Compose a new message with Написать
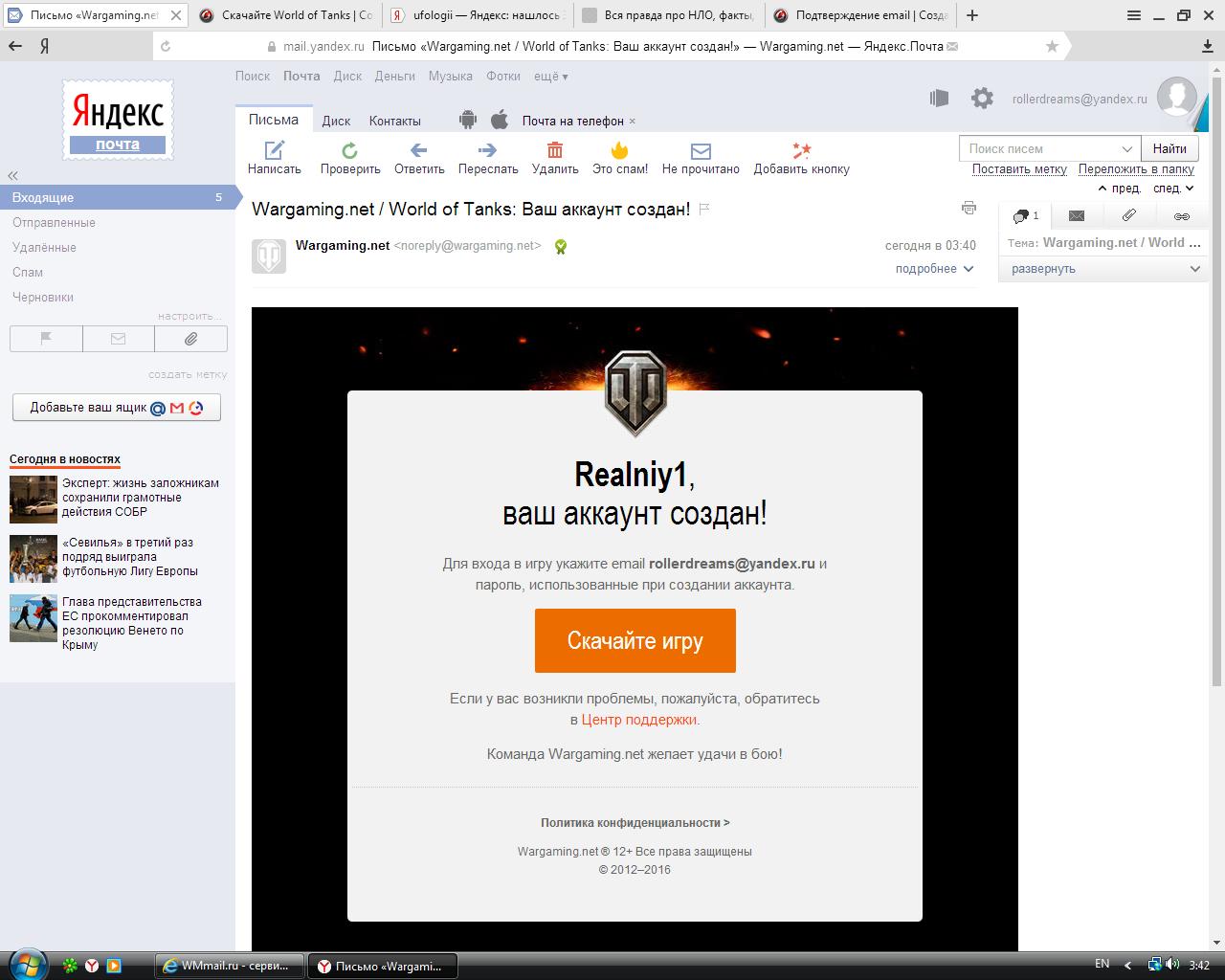Screen dimensions: 1225x980 275,158
